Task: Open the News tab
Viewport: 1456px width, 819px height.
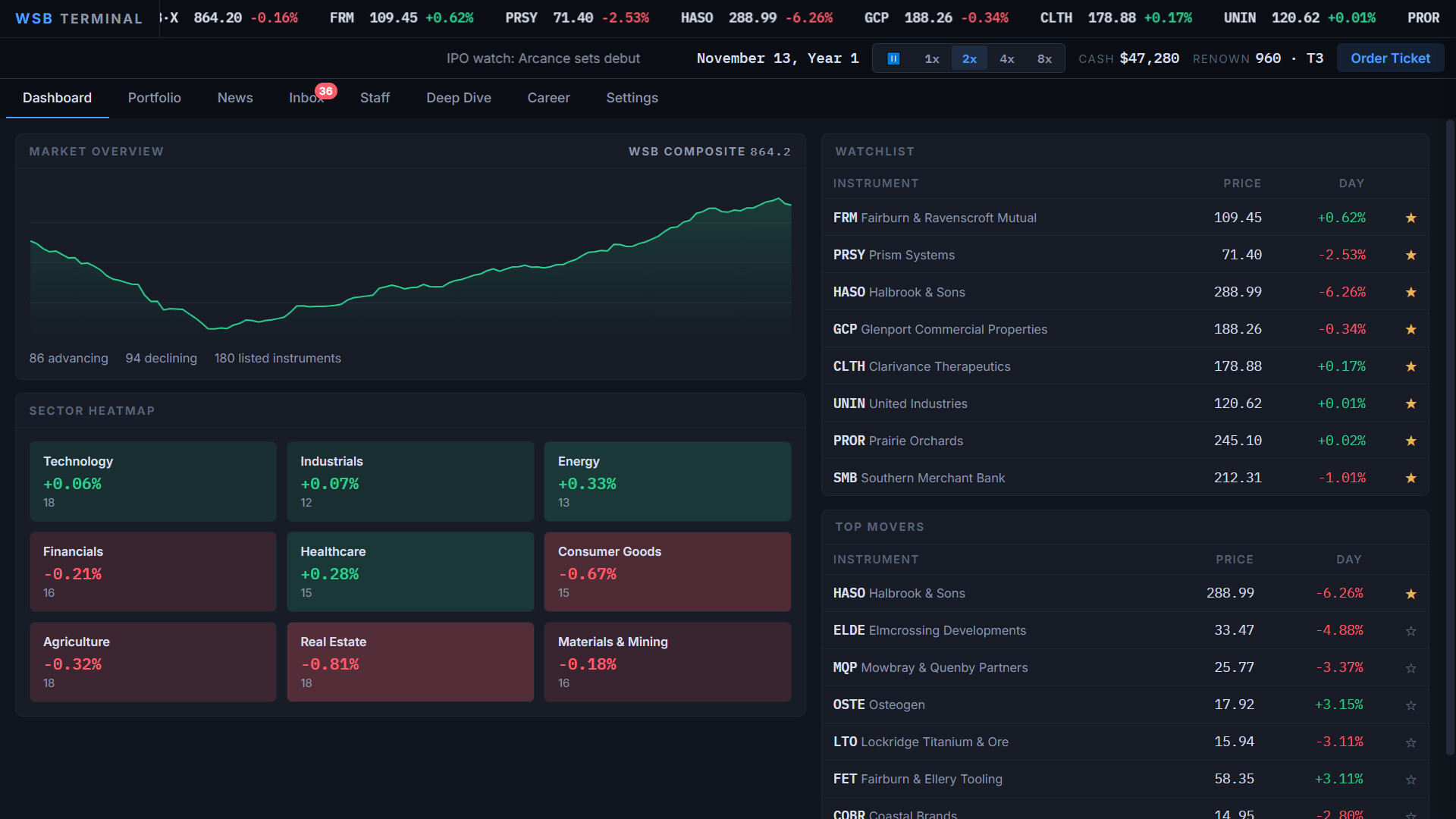Action: pos(235,98)
